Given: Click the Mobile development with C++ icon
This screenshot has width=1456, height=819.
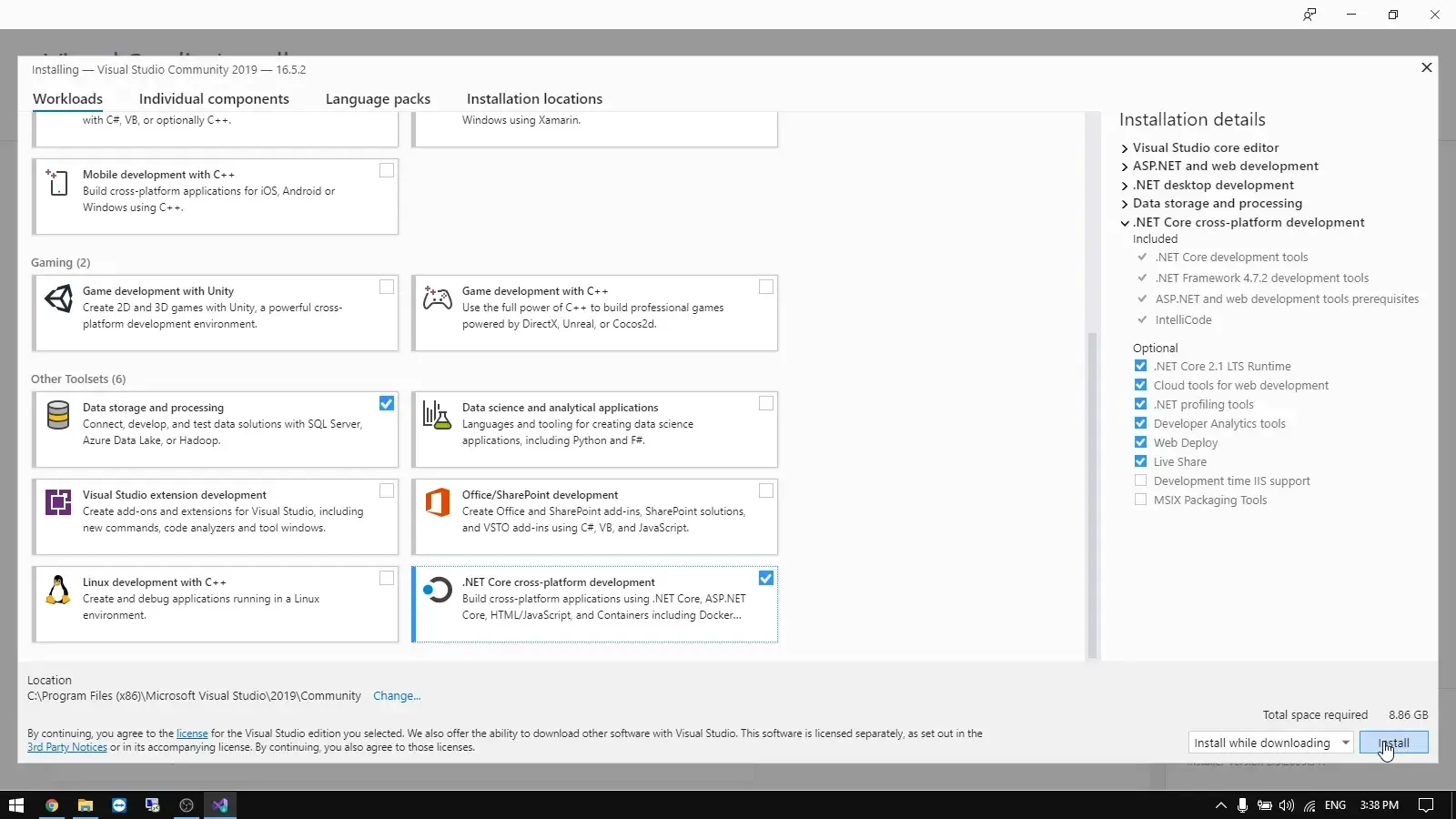Looking at the screenshot, I should tap(57, 183).
